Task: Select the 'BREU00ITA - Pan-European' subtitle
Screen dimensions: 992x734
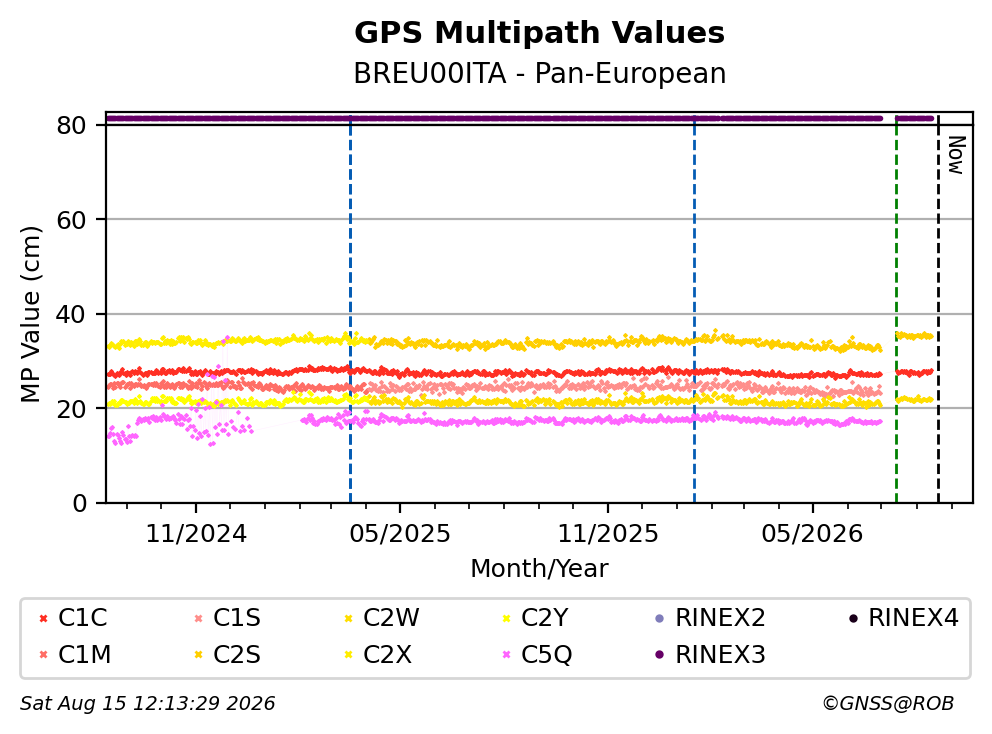Action: tap(539, 73)
